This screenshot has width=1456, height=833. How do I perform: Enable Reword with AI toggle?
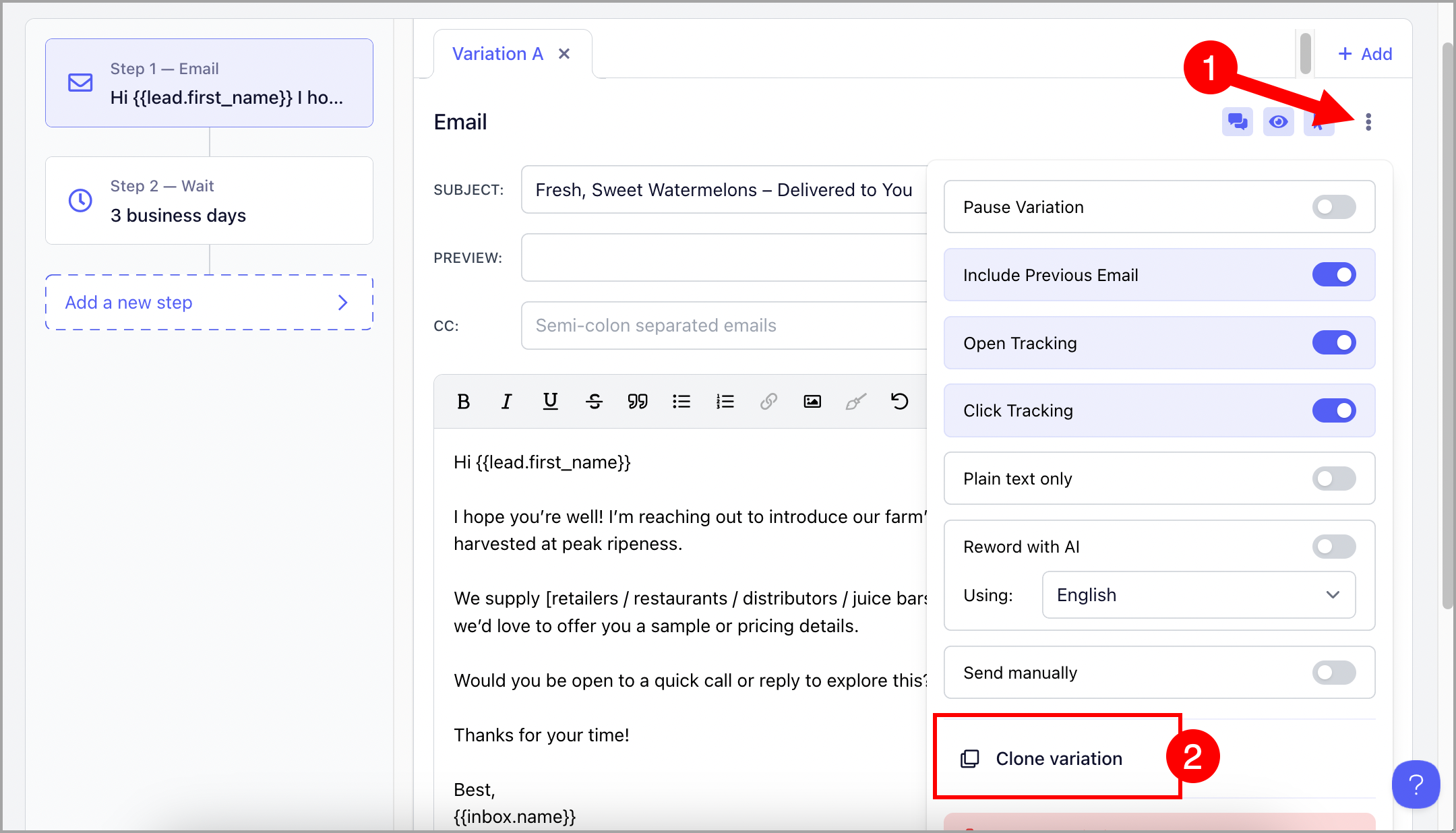[x=1333, y=547]
